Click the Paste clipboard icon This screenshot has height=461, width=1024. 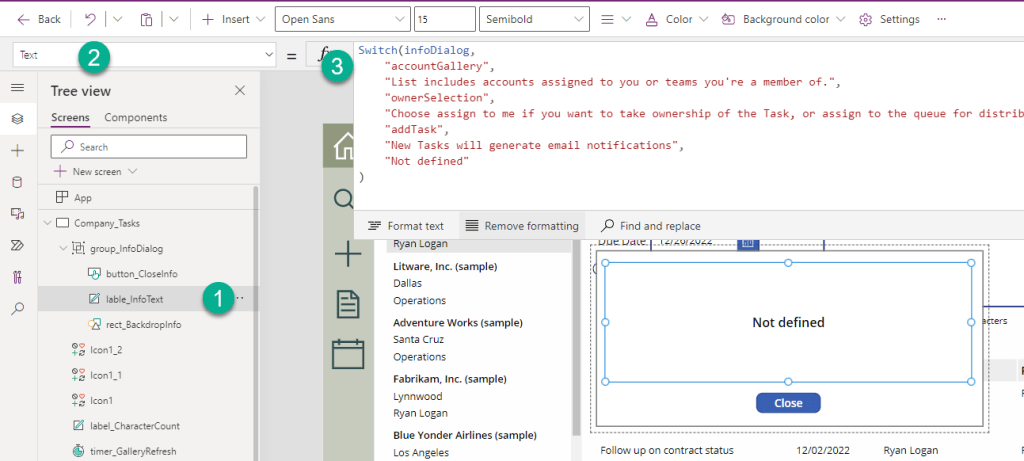pos(146,20)
